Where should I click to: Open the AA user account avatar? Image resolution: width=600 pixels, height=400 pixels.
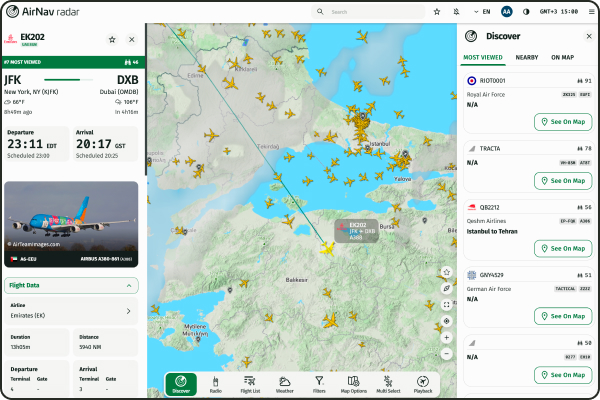pos(507,12)
